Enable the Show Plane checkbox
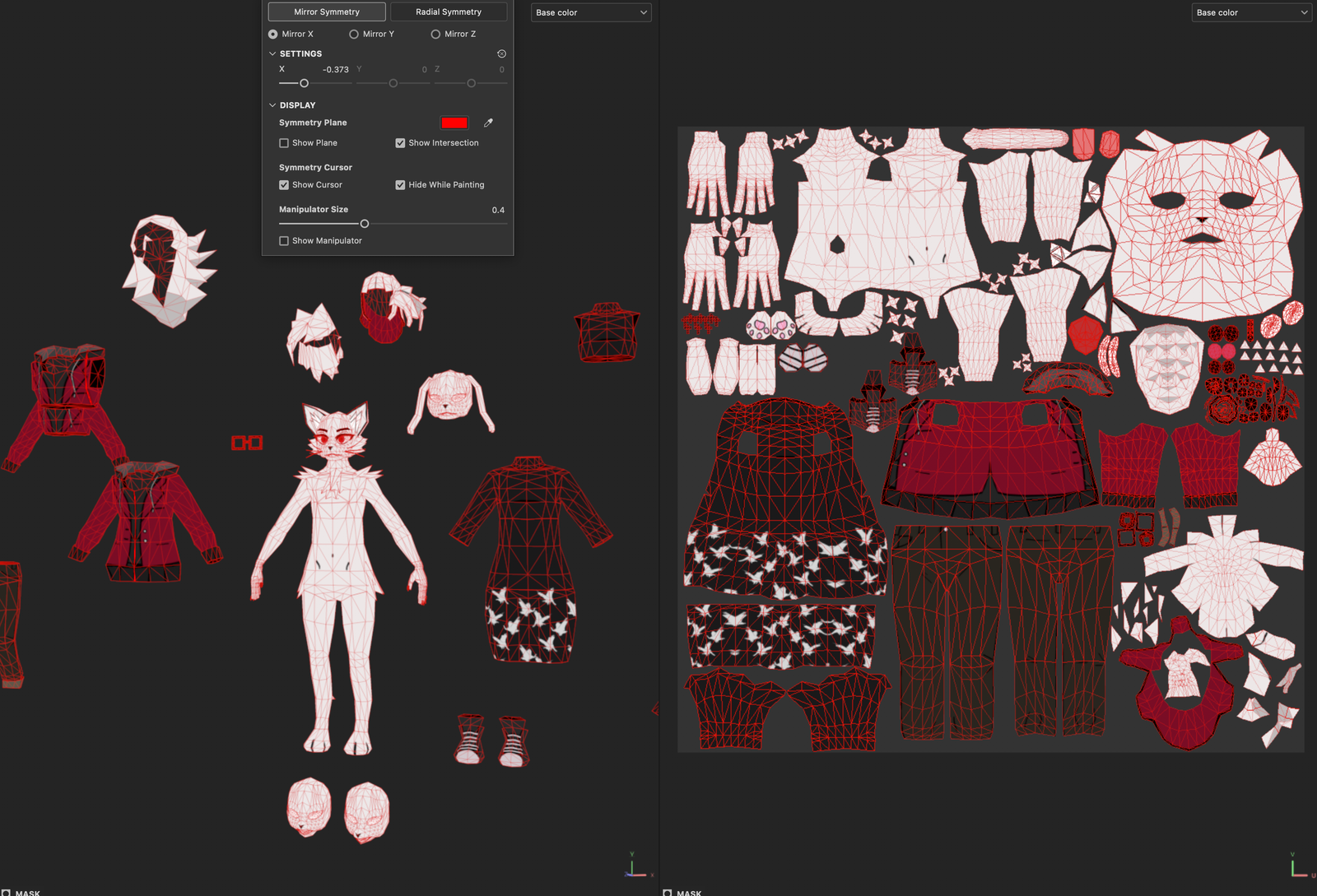This screenshot has height=896, width=1317. [x=284, y=142]
